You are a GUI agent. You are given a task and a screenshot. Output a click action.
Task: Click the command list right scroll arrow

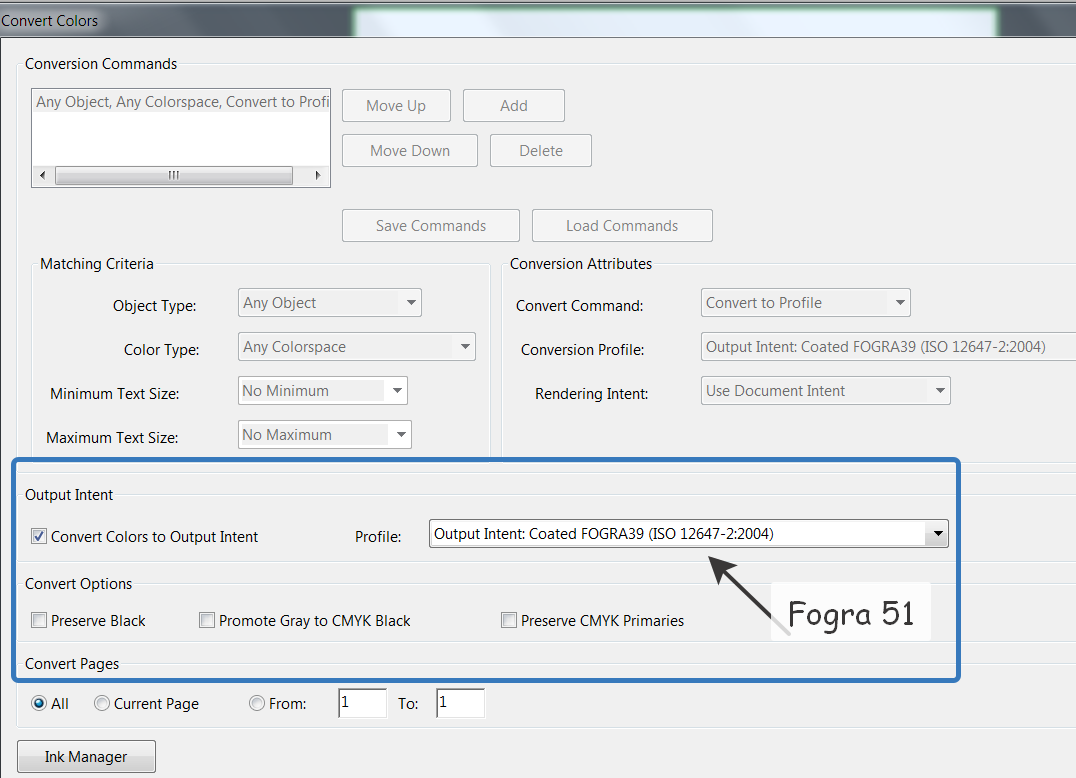tap(318, 176)
